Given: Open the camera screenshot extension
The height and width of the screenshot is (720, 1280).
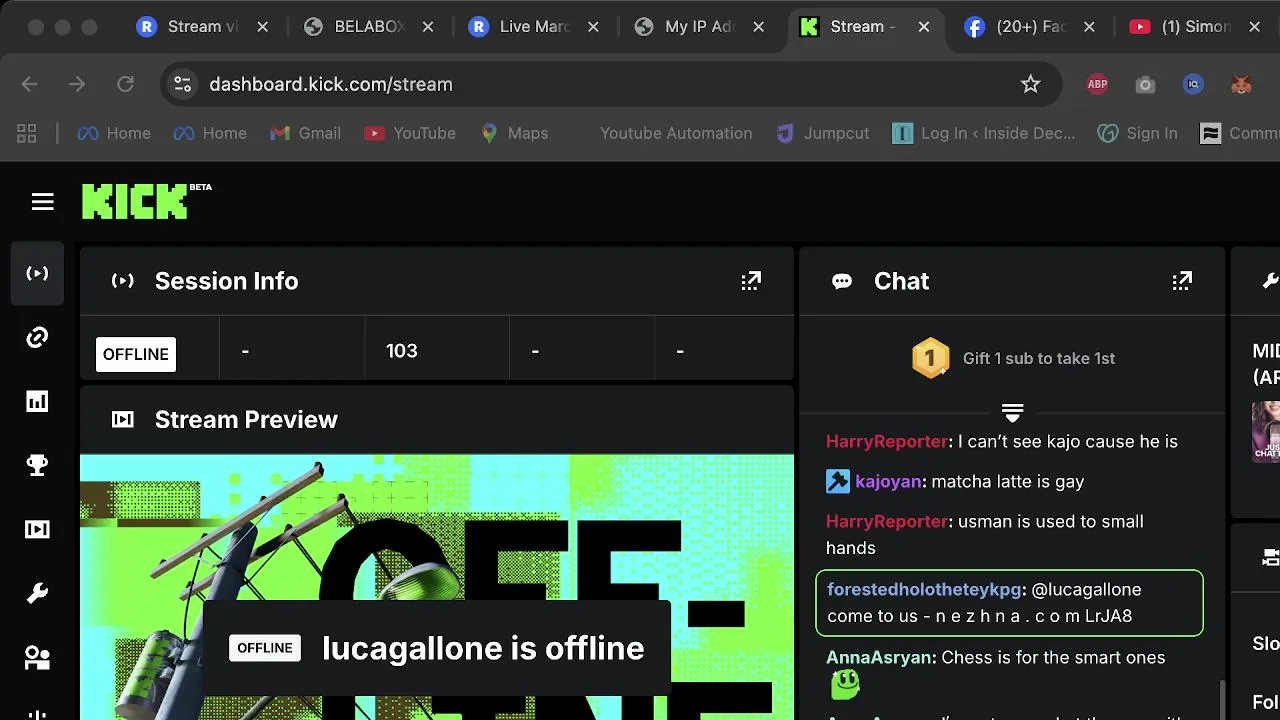Looking at the screenshot, I should point(1145,84).
